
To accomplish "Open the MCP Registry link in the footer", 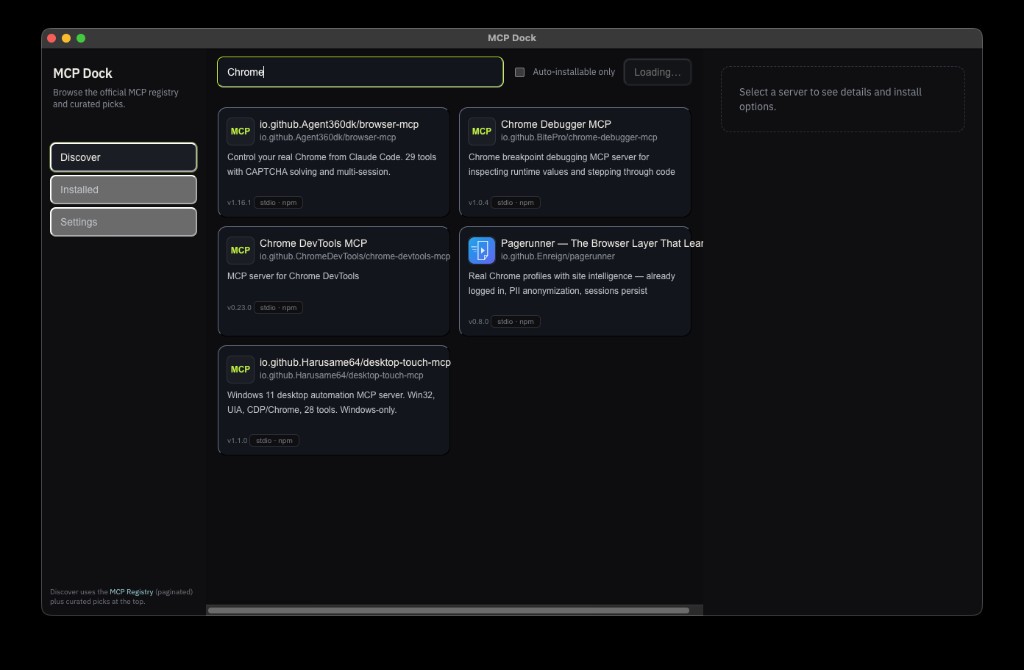I will (x=129, y=591).
